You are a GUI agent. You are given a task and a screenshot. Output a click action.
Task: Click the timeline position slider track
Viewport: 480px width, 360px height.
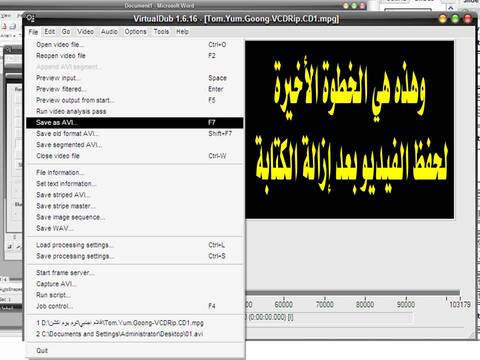pyautogui.click(x=353, y=293)
